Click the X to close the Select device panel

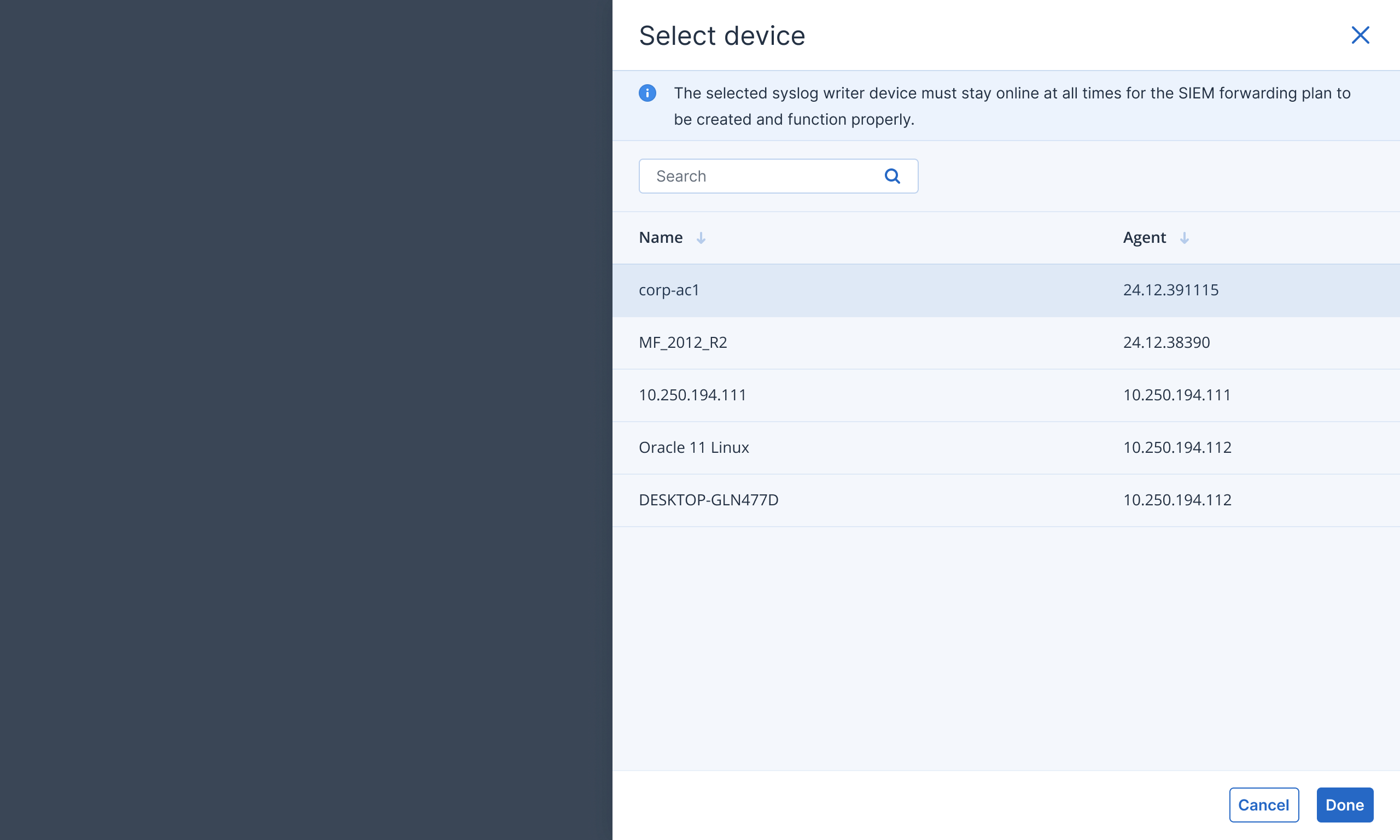click(x=1361, y=35)
